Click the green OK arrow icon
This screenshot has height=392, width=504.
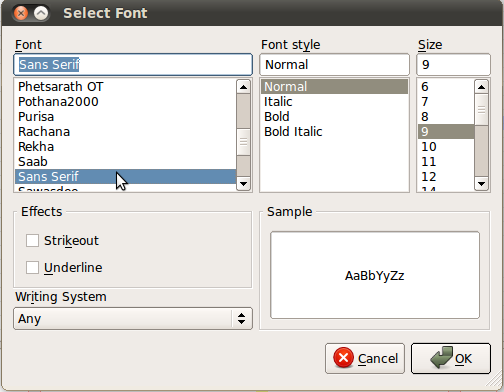point(441,357)
